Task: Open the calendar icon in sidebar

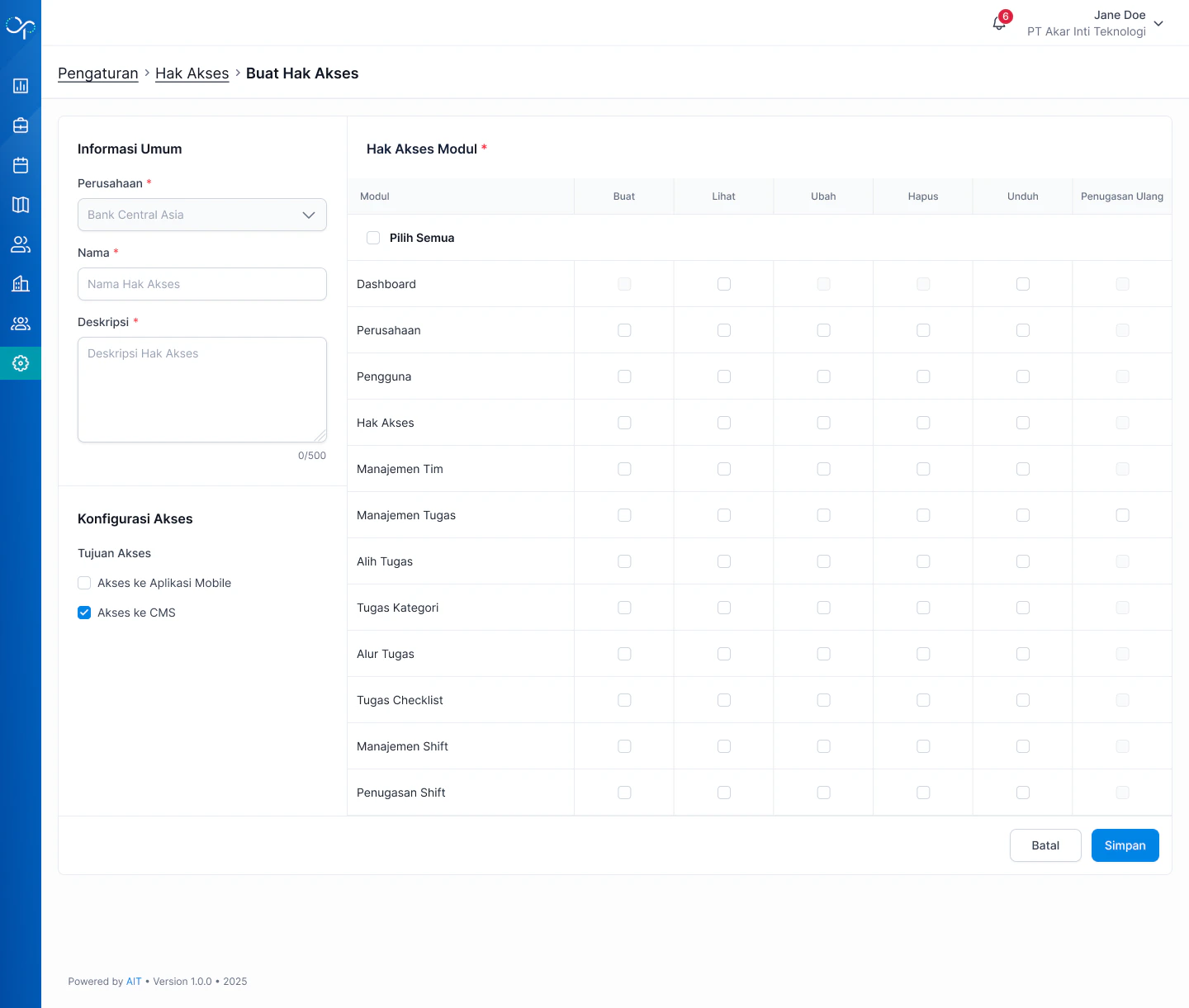Action: 21,165
